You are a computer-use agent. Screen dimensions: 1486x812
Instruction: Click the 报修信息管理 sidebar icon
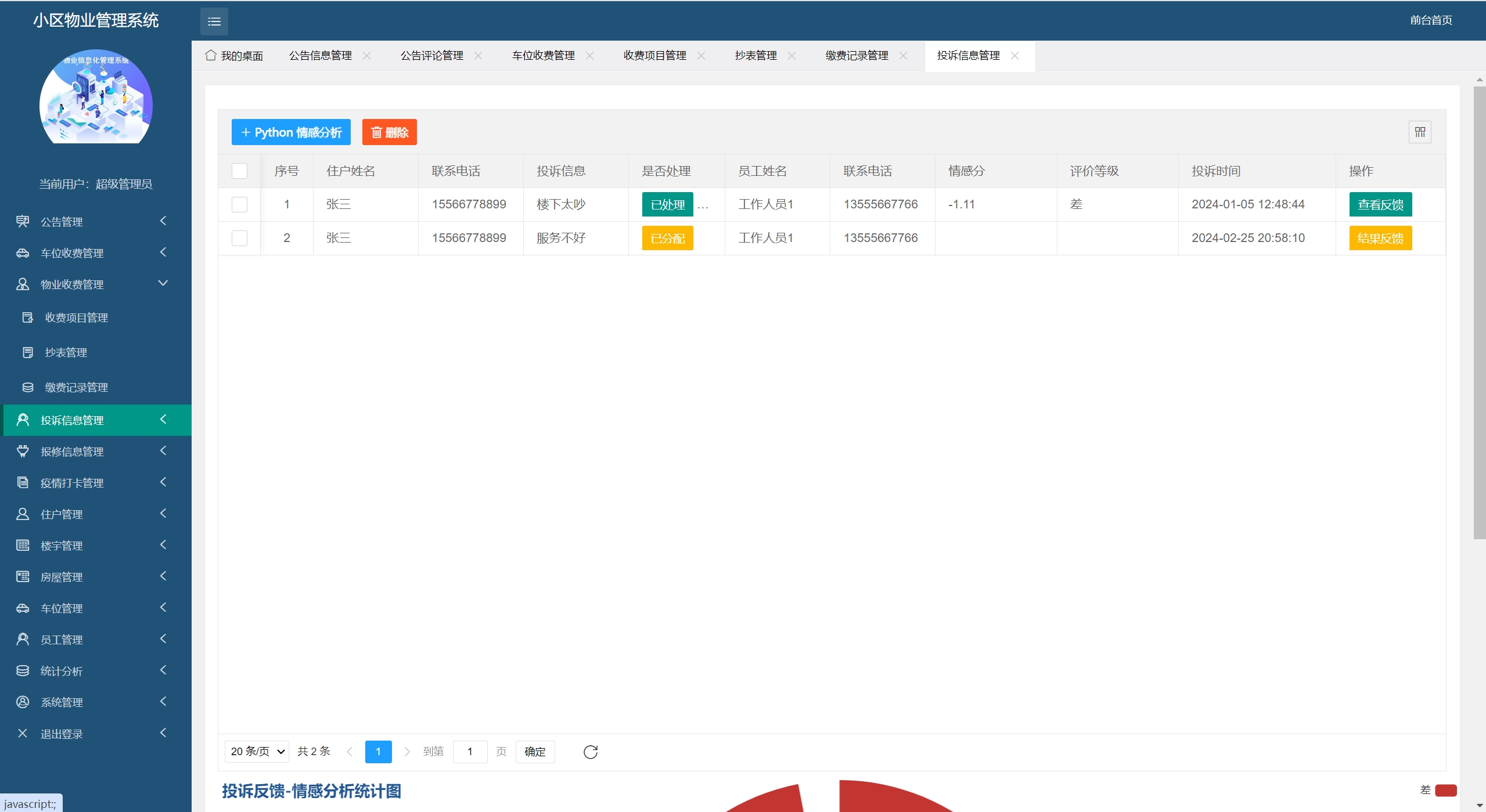pos(23,451)
